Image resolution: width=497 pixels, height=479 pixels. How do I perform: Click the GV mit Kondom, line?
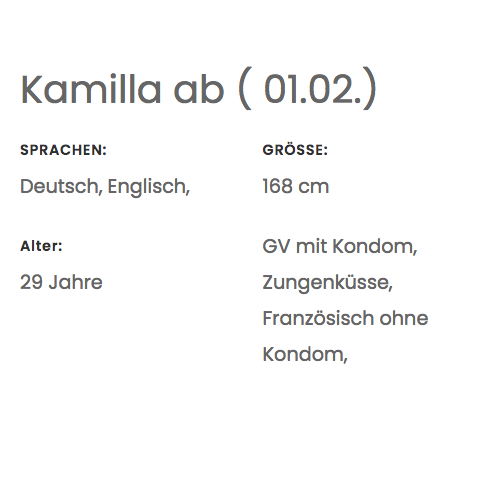click(x=340, y=247)
